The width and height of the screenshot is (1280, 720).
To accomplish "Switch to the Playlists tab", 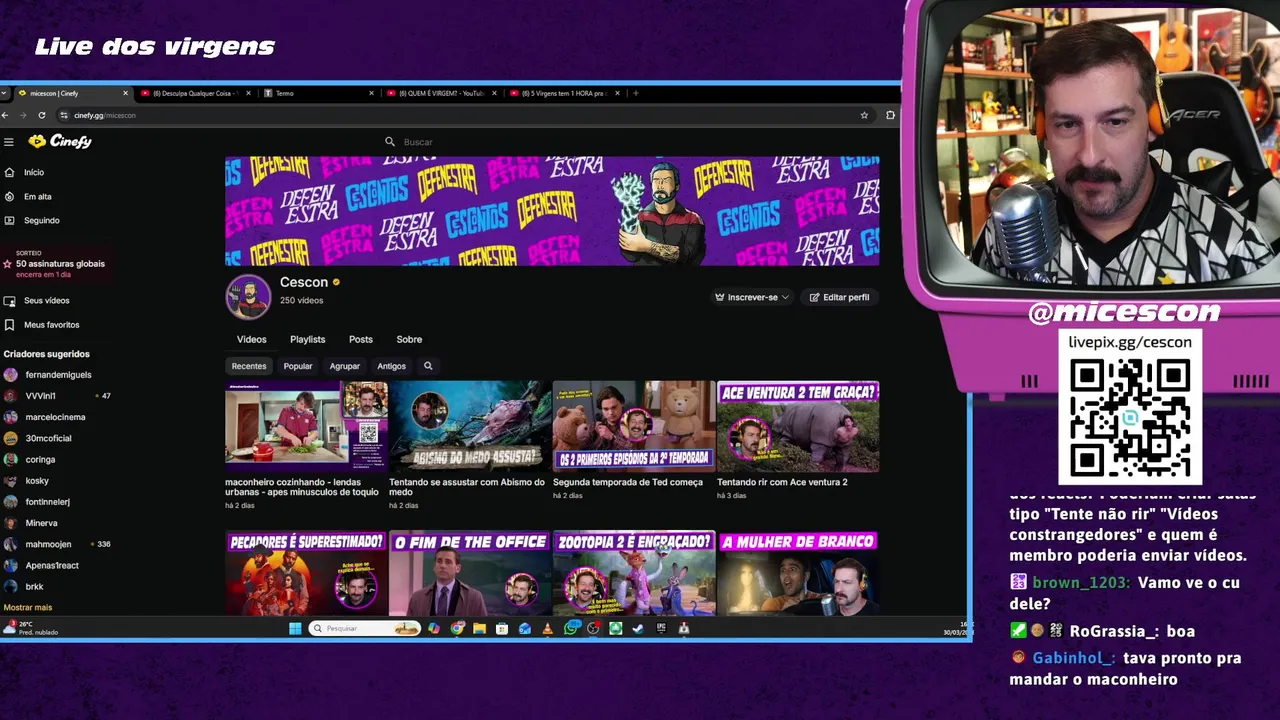I will pos(307,340).
